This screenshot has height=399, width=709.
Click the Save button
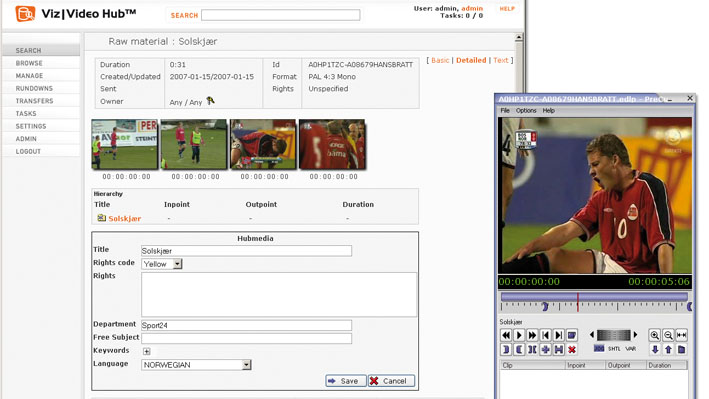[x=345, y=381]
